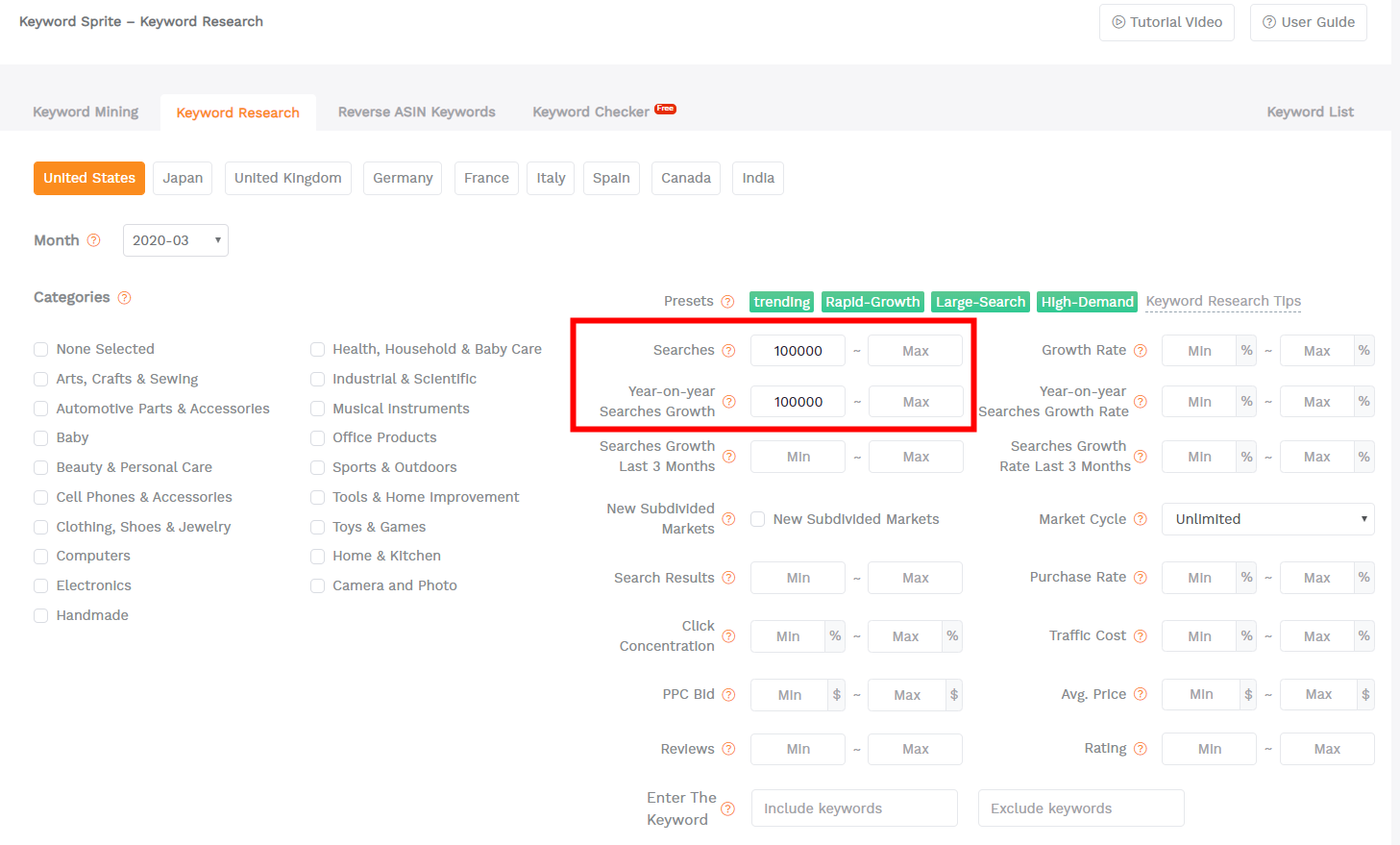Viewport: 1400px width, 845px height.
Task: Apply the High-Demand preset
Action: pos(1087,302)
